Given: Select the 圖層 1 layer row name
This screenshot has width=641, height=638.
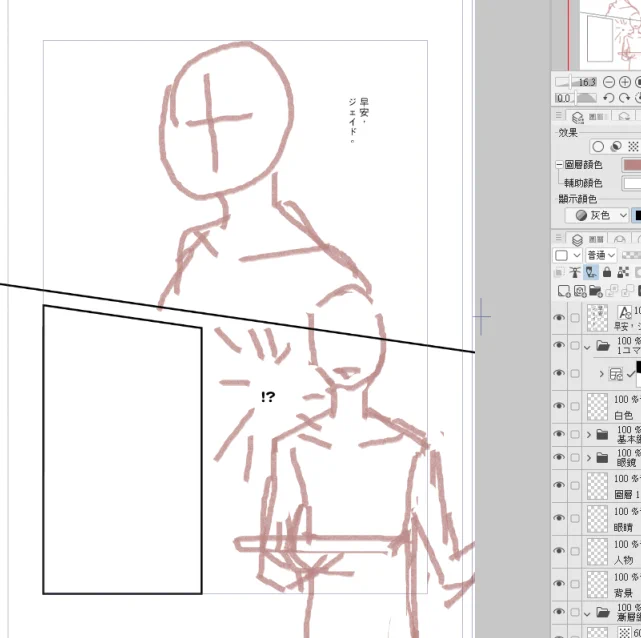Looking at the screenshot, I should 626,495.
